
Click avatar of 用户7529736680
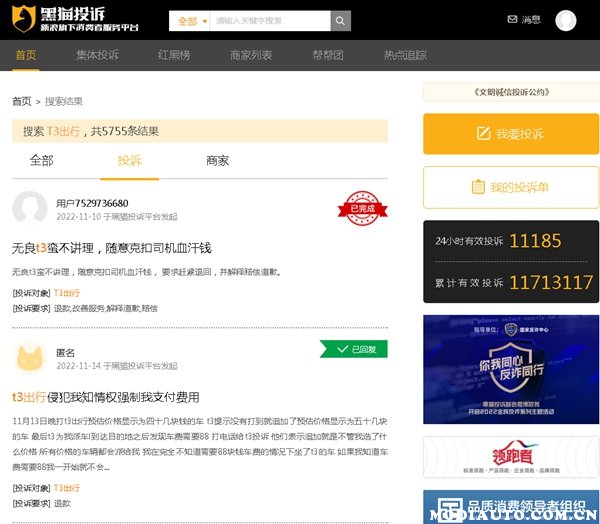point(29,207)
